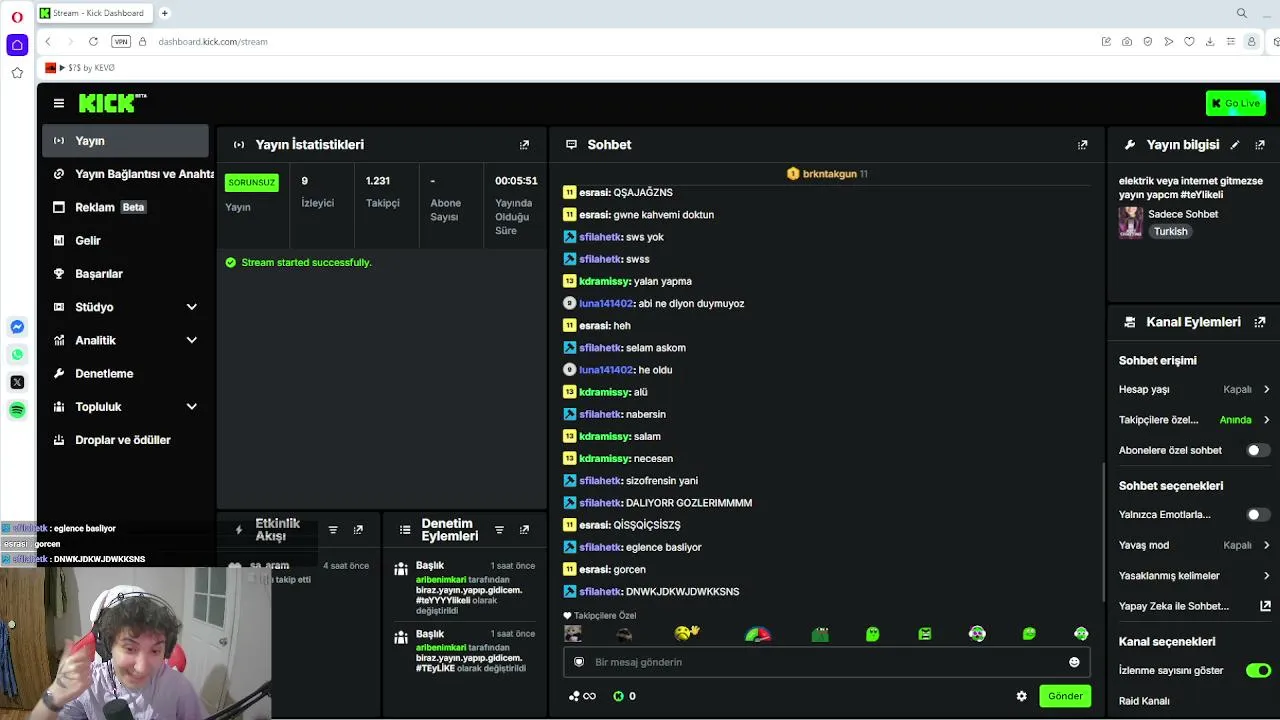
Task: Open a new browser tab
Action: point(165,13)
